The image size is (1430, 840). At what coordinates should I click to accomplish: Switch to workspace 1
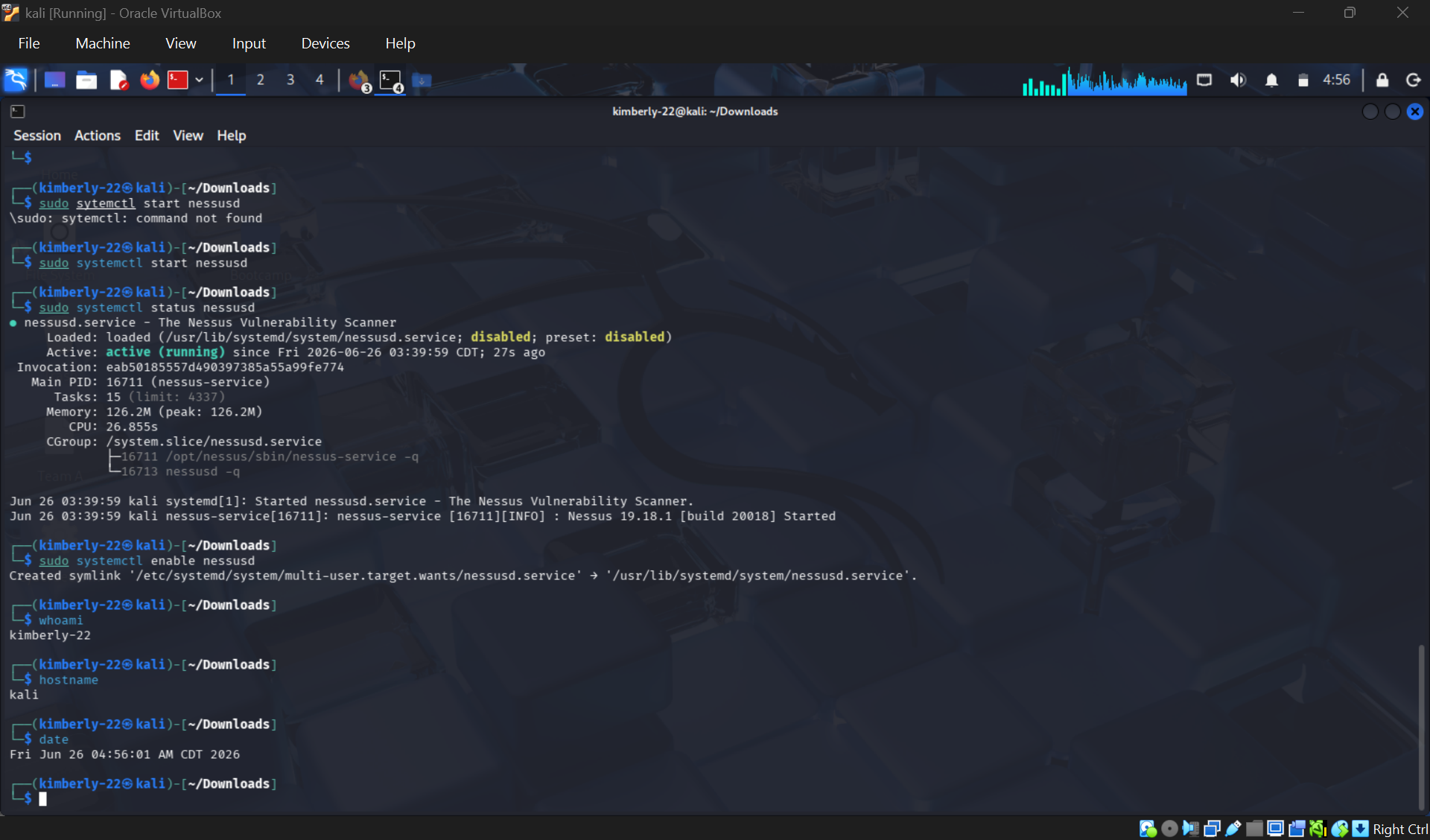pyautogui.click(x=230, y=80)
